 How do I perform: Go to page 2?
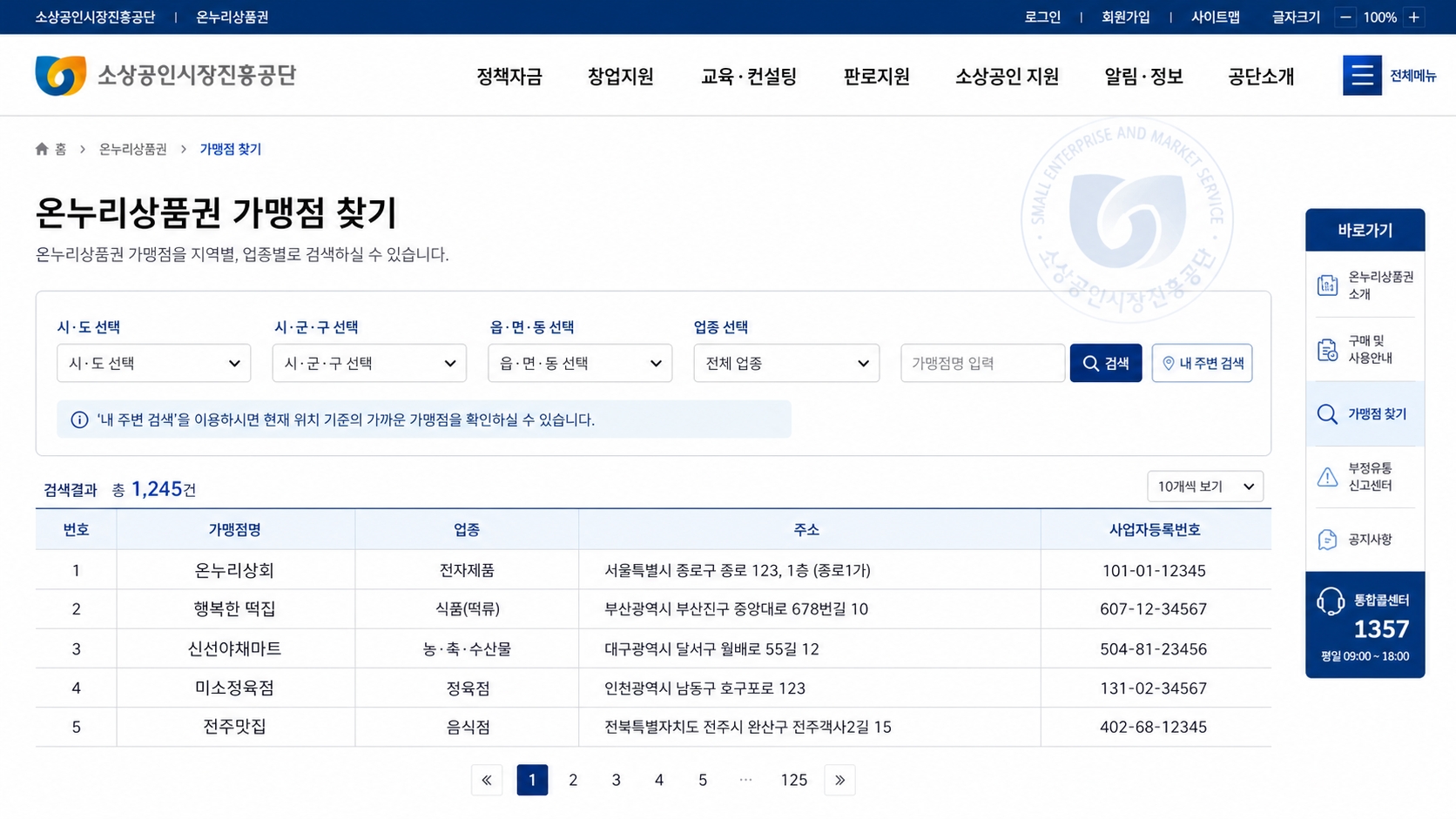point(573,780)
